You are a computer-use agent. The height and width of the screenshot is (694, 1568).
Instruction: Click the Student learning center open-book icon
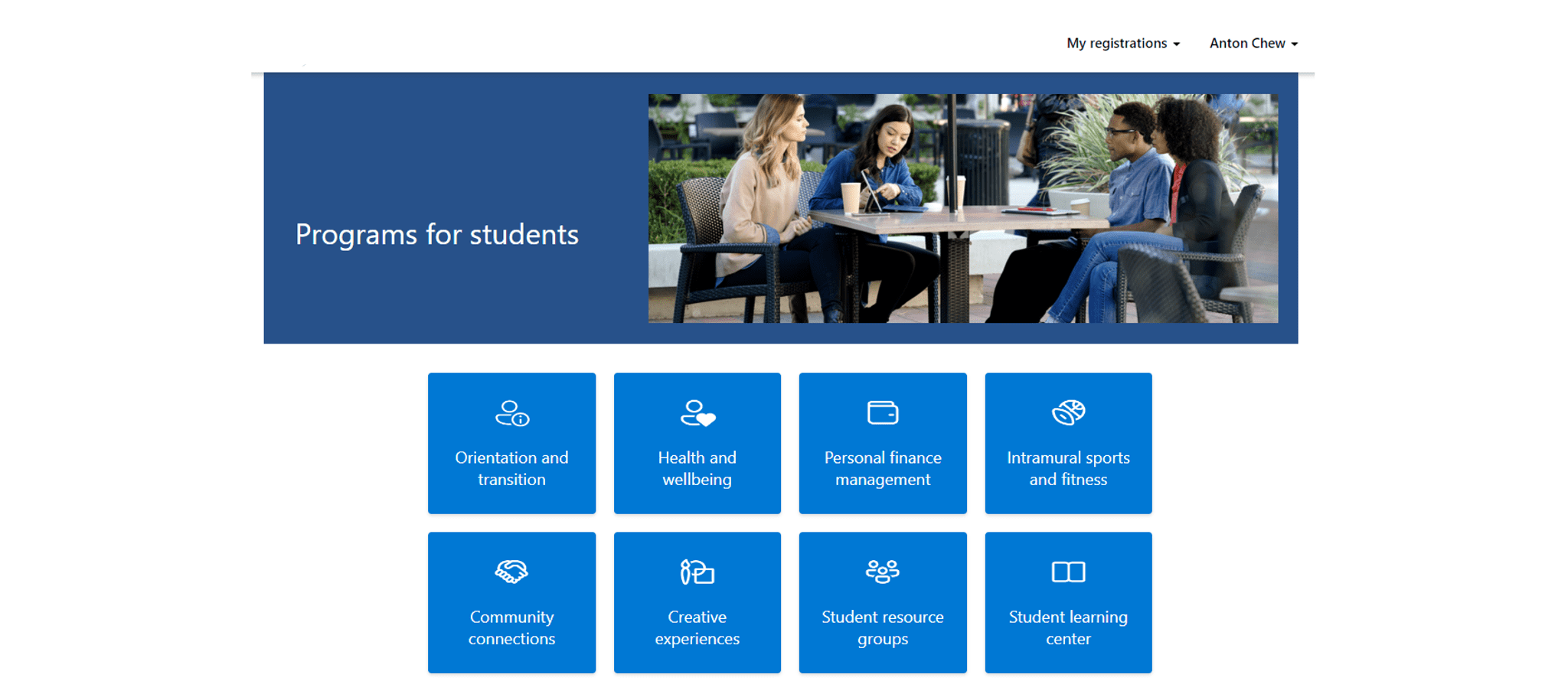click(x=1067, y=572)
